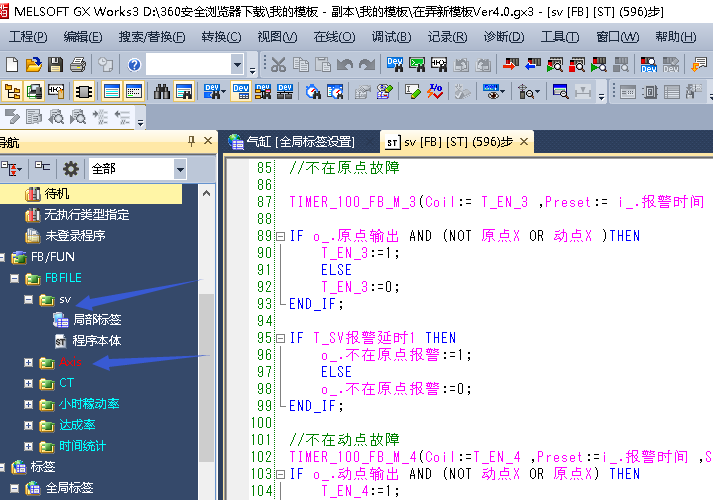713x500 pixels.
Task: Pin the navigation panel
Action: 192,141
